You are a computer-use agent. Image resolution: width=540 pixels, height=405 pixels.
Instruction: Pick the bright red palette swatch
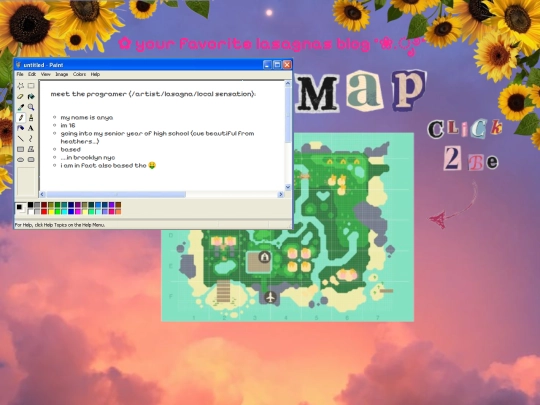[44, 211]
